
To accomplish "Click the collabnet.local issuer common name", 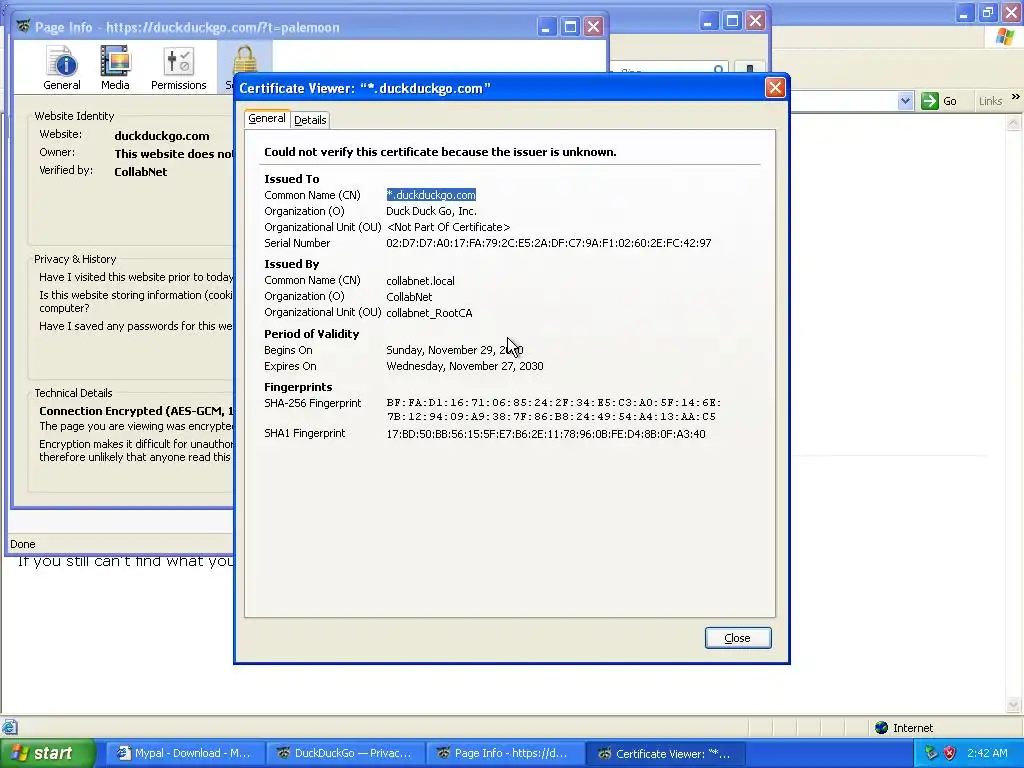I will pyautogui.click(x=420, y=281).
